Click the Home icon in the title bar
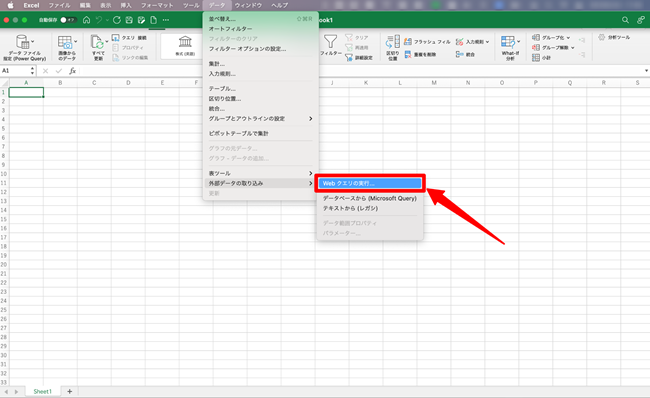 [86, 20]
